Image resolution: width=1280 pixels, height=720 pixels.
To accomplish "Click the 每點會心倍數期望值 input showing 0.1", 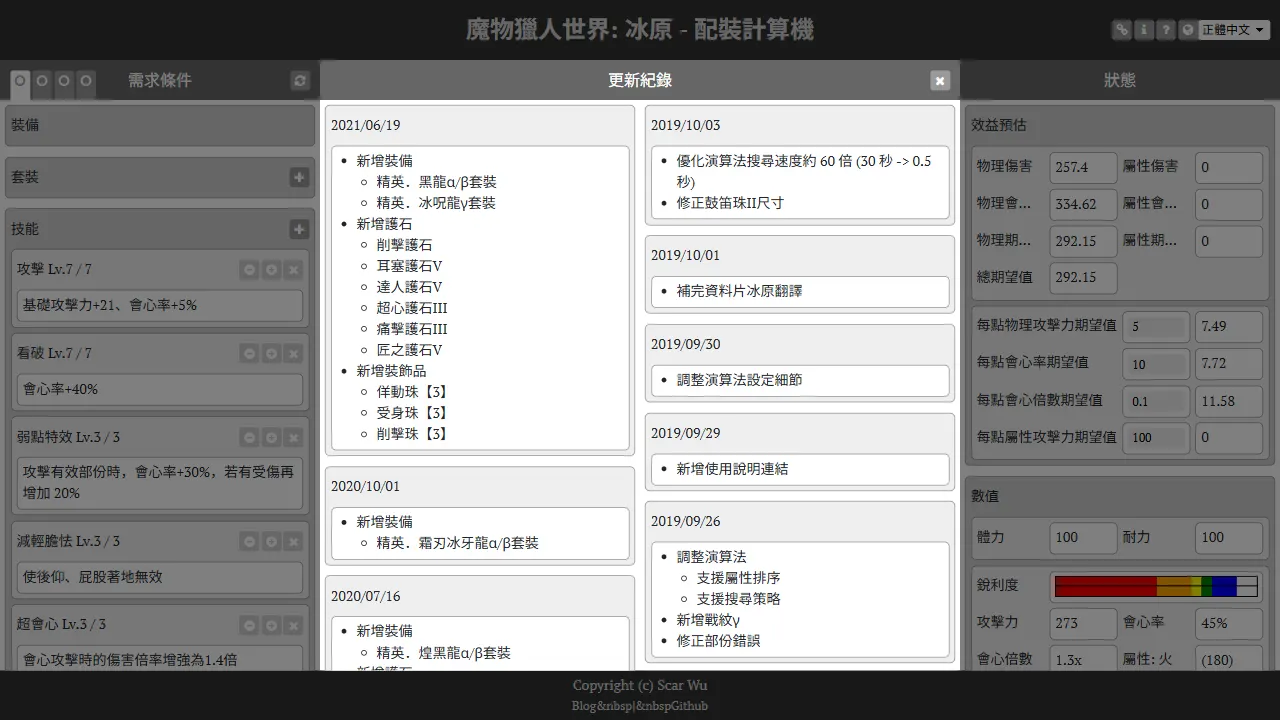I will click(x=1156, y=401).
